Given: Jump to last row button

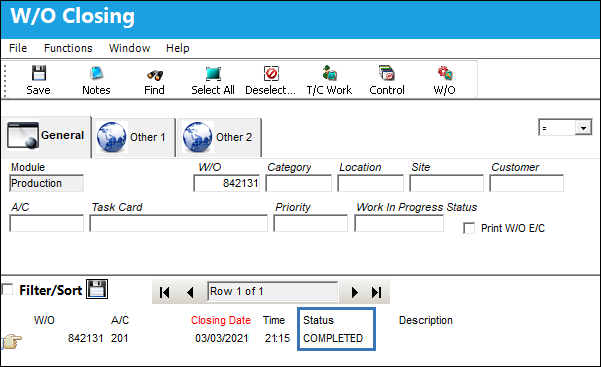Looking at the screenshot, I should point(376,292).
